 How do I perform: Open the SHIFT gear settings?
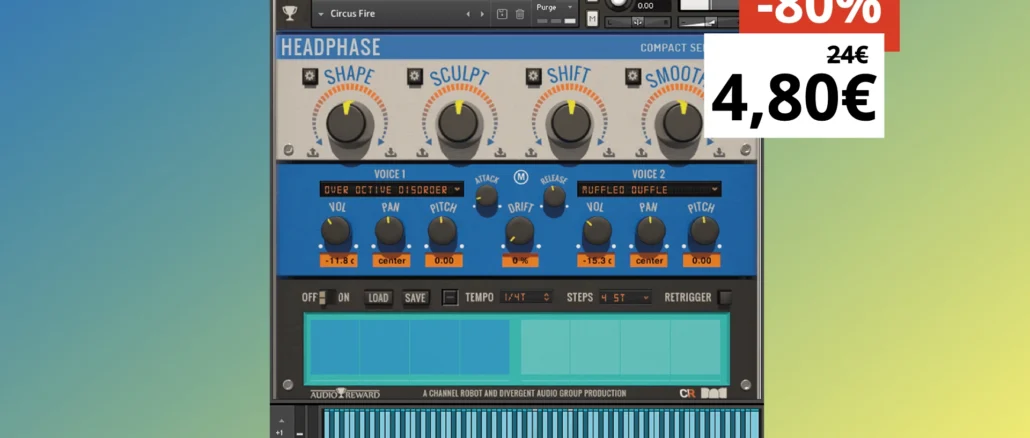click(x=533, y=77)
